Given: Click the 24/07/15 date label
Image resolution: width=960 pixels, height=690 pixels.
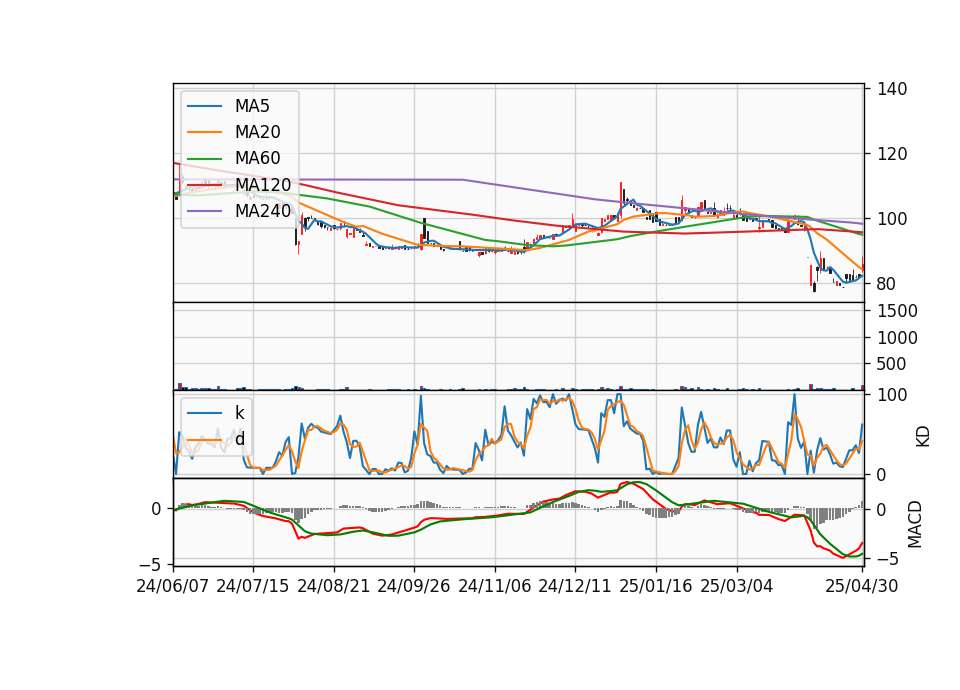Looking at the screenshot, I should [x=252, y=586].
